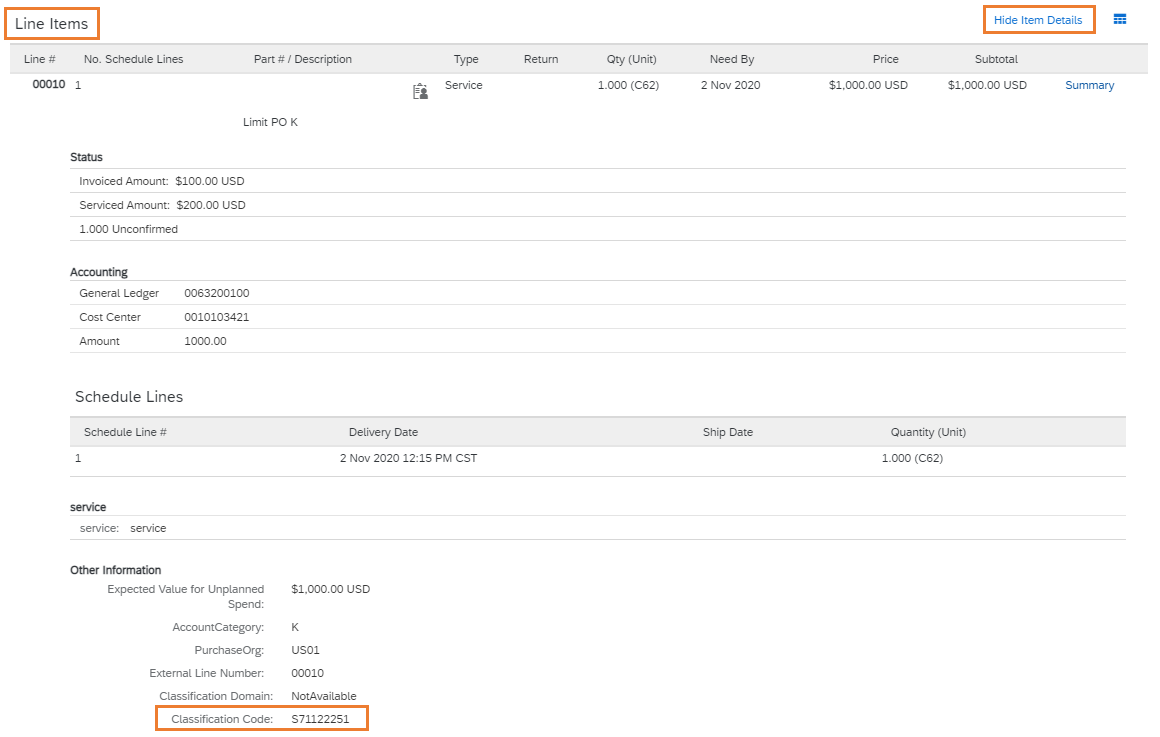This screenshot has width=1160, height=737.
Task: Click the Service type cell
Action: click(463, 85)
